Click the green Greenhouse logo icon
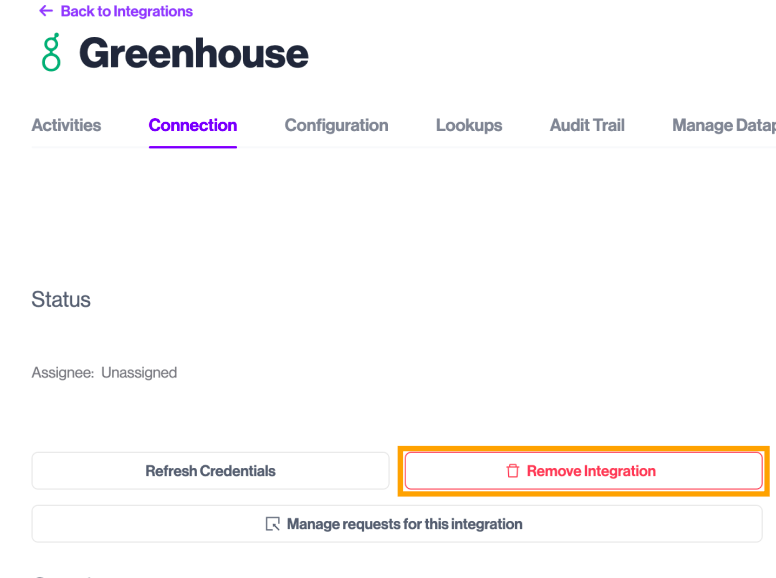This screenshot has width=776, height=578. coord(51,52)
